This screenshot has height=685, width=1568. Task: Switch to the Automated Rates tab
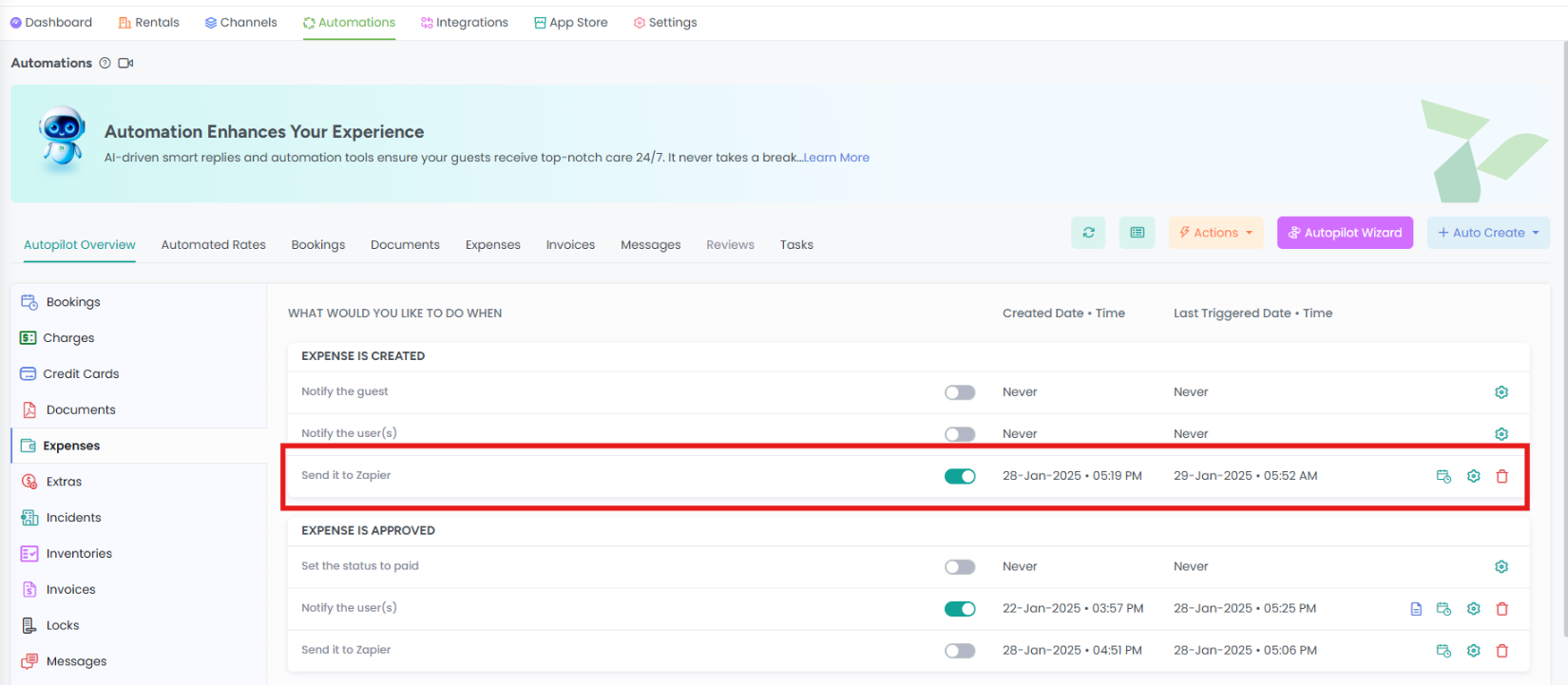(x=214, y=244)
